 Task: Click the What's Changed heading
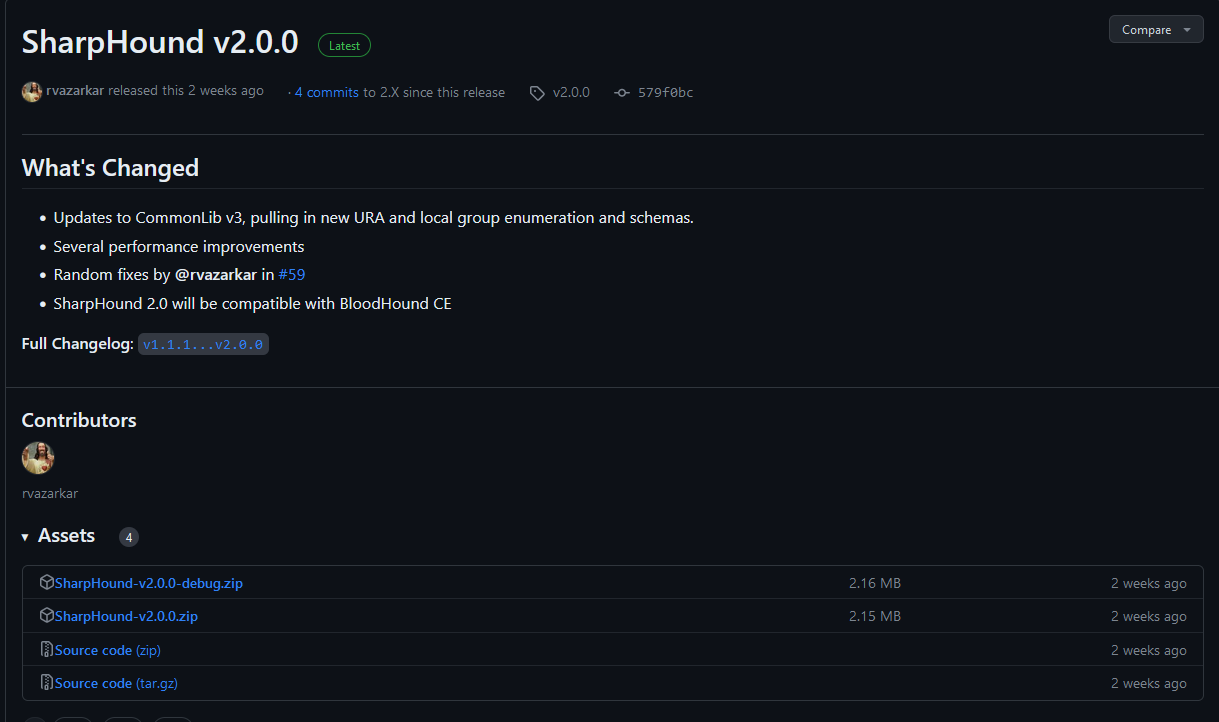click(110, 168)
